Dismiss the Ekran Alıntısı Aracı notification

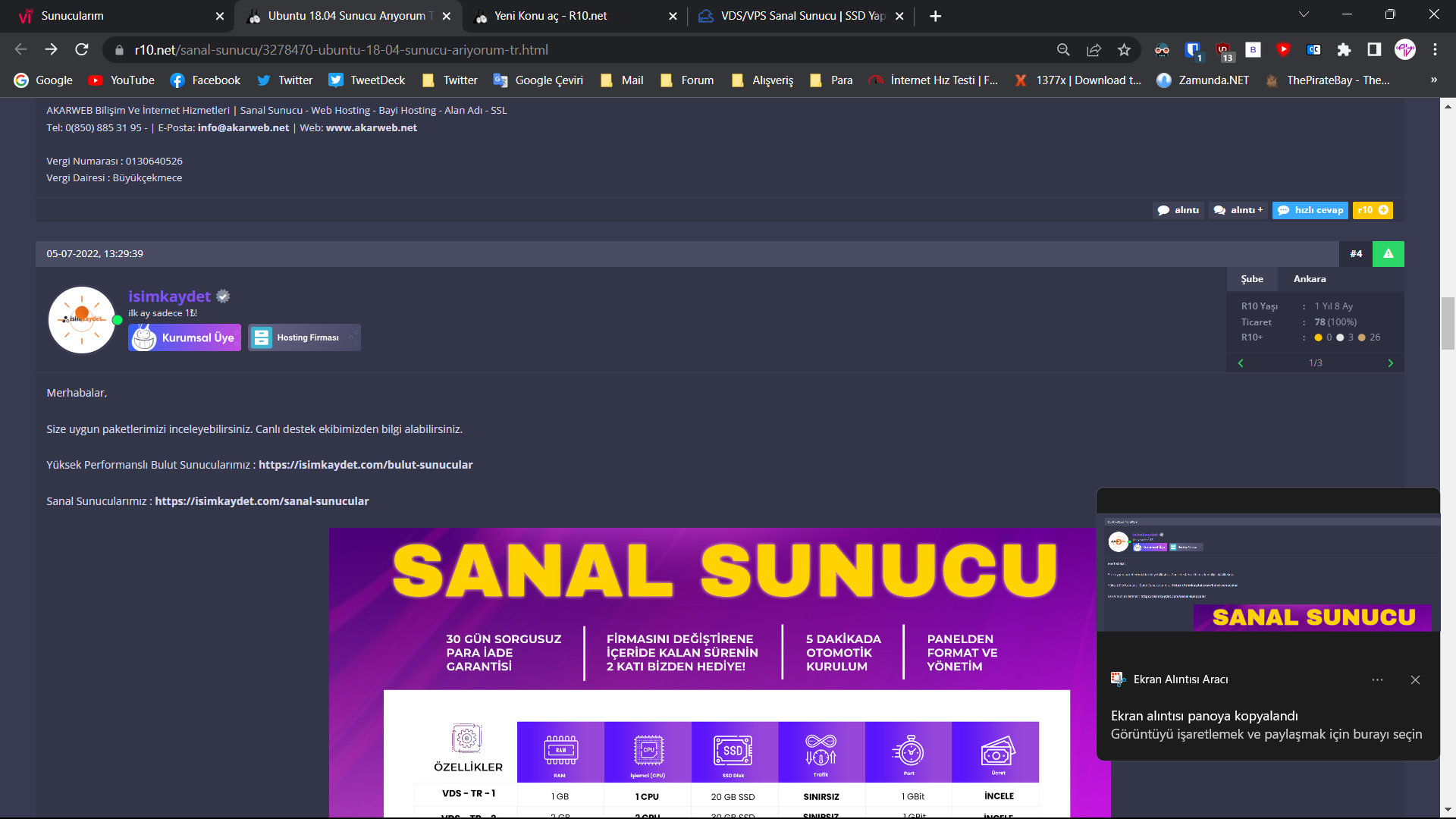(1415, 679)
